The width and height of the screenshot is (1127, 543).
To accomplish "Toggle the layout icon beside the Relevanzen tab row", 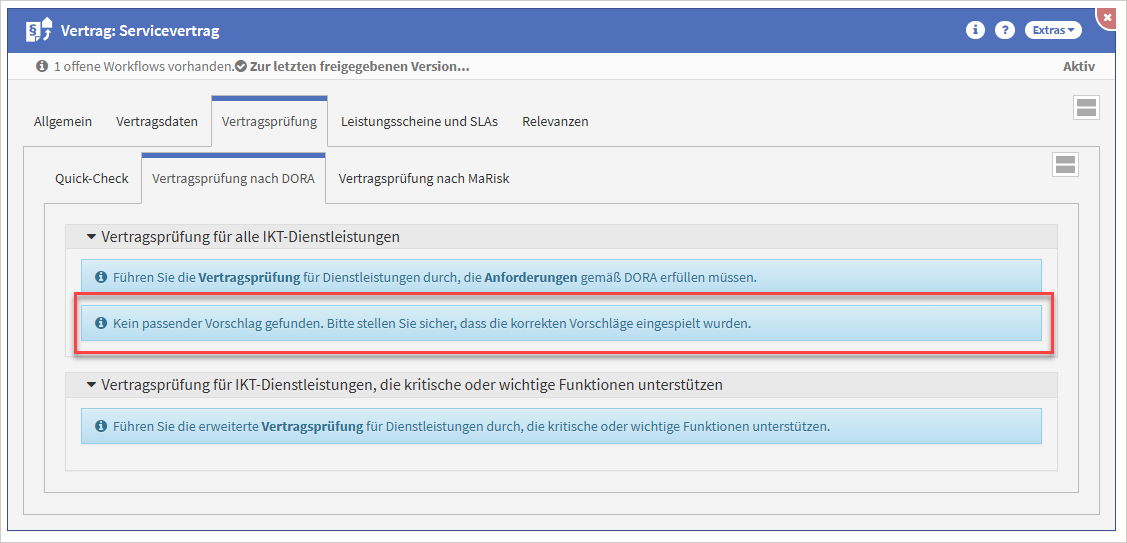I will coord(1086,108).
